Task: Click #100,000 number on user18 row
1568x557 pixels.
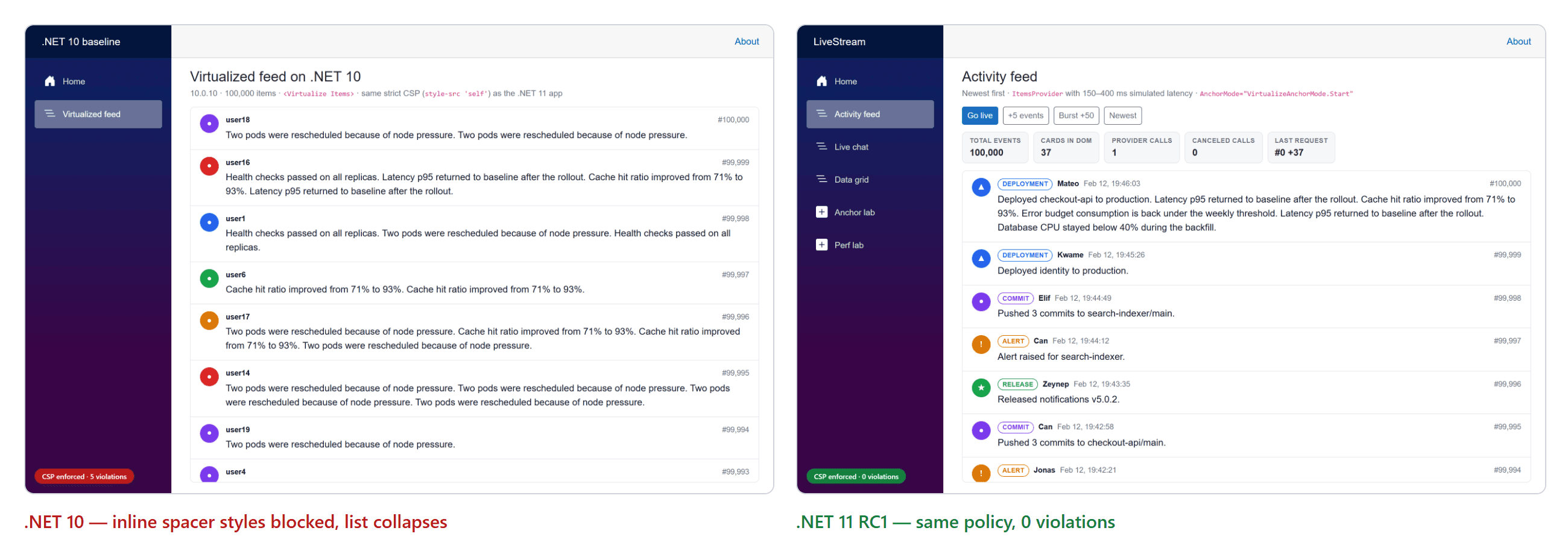Action: [733, 120]
